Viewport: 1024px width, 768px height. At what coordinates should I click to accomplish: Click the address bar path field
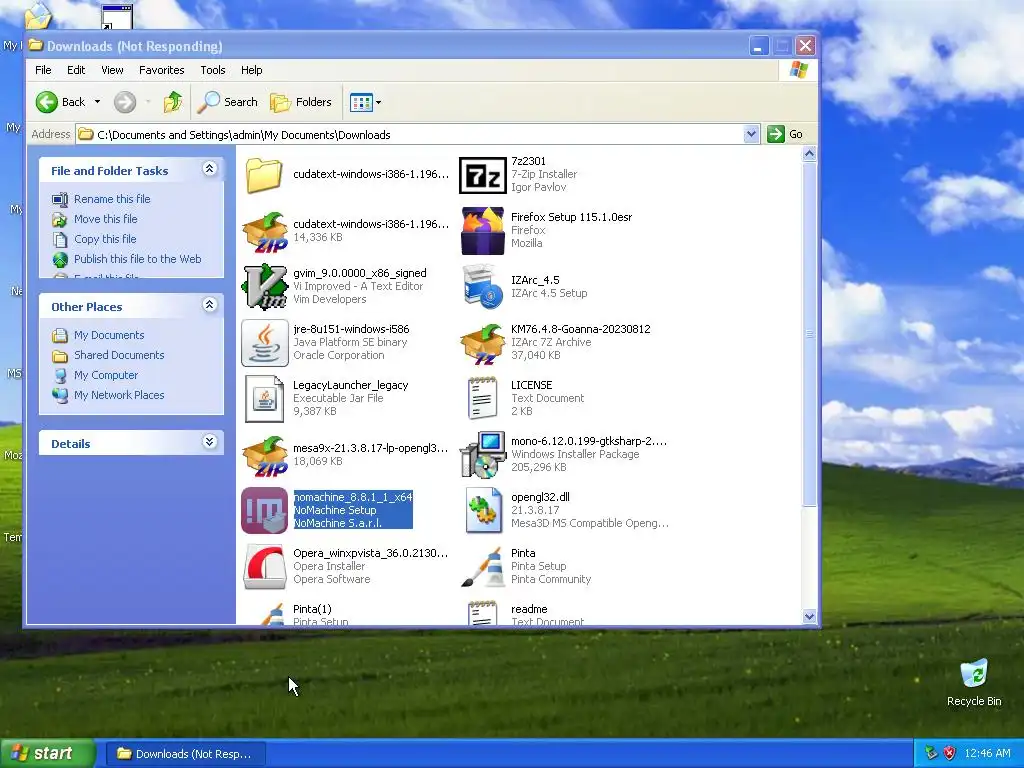click(418, 135)
